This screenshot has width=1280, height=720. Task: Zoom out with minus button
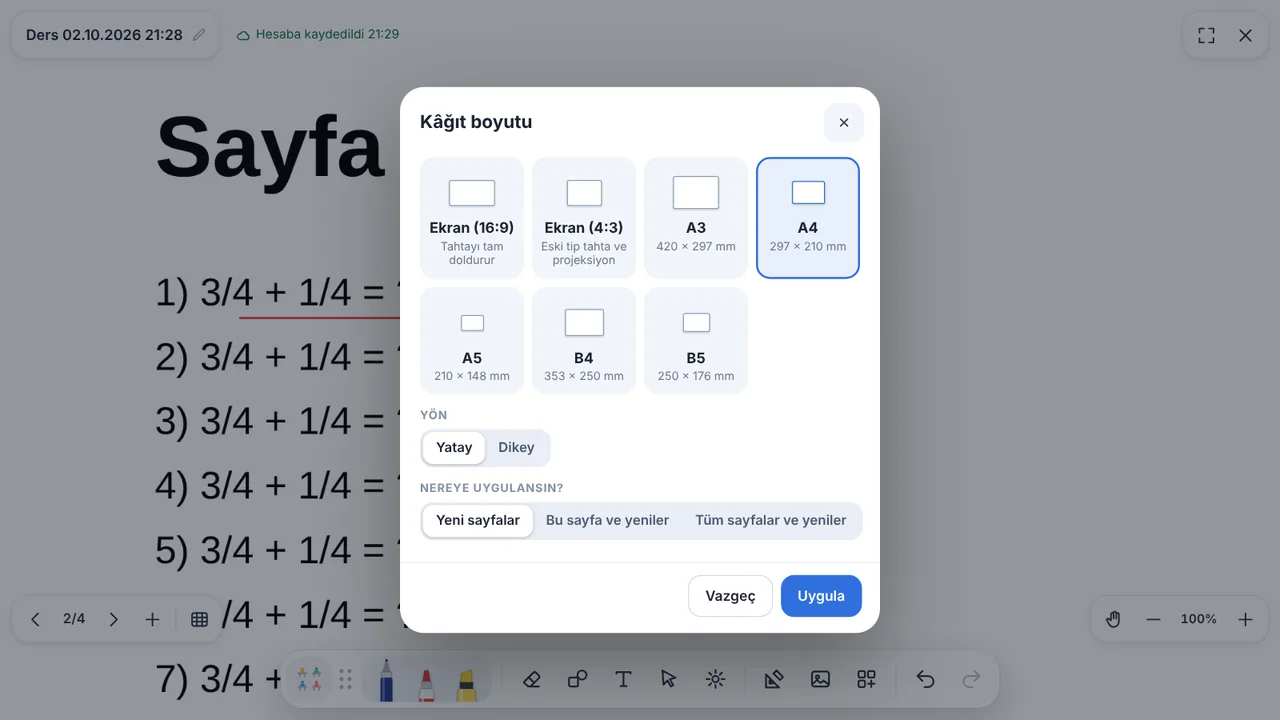coord(1153,619)
